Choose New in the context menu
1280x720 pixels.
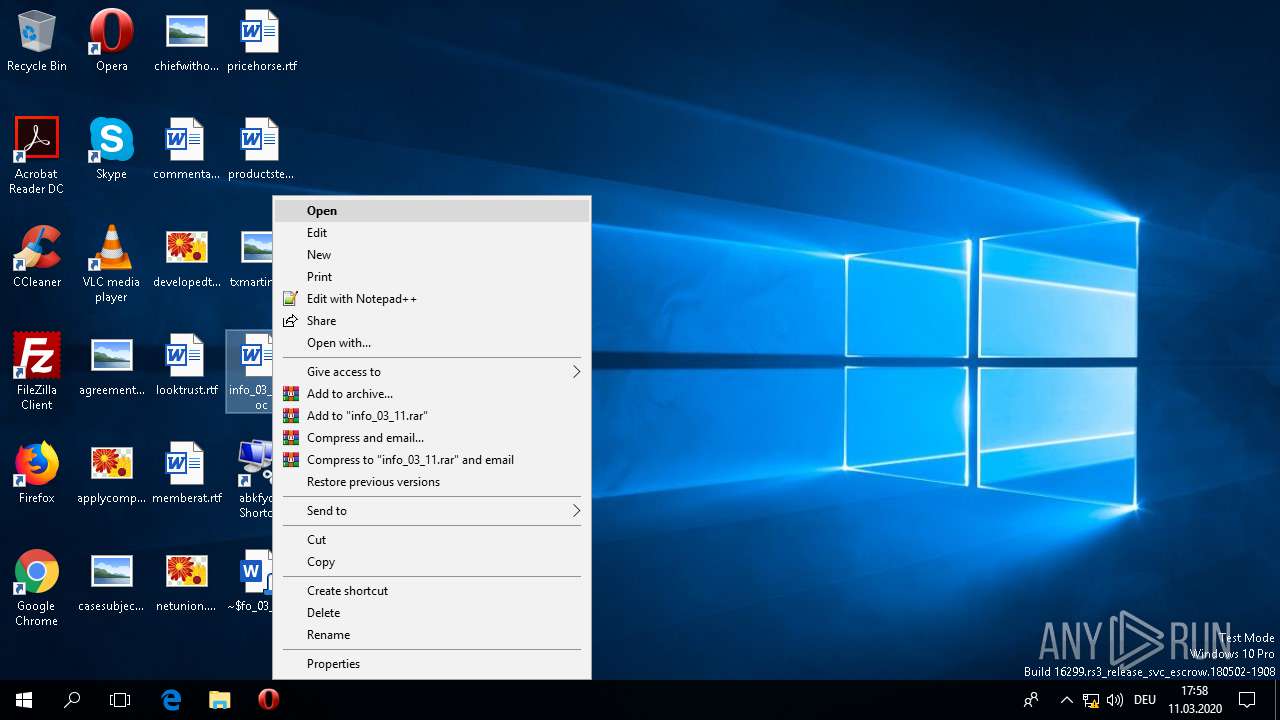pos(432,255)
